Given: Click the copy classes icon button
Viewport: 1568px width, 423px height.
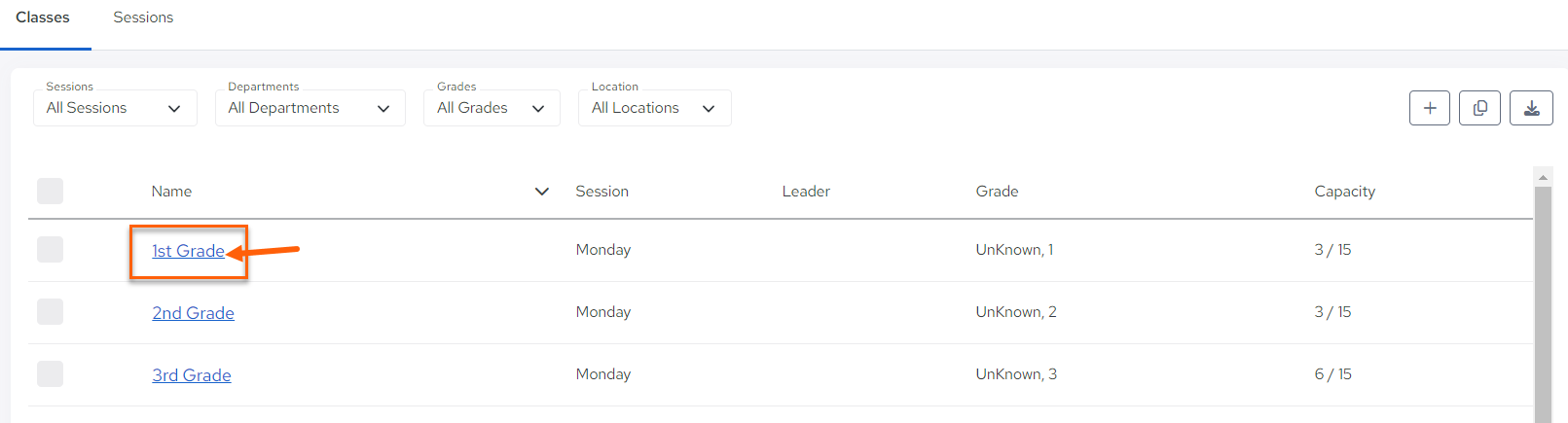Looking at the screenshot, I should (1479, 108).
